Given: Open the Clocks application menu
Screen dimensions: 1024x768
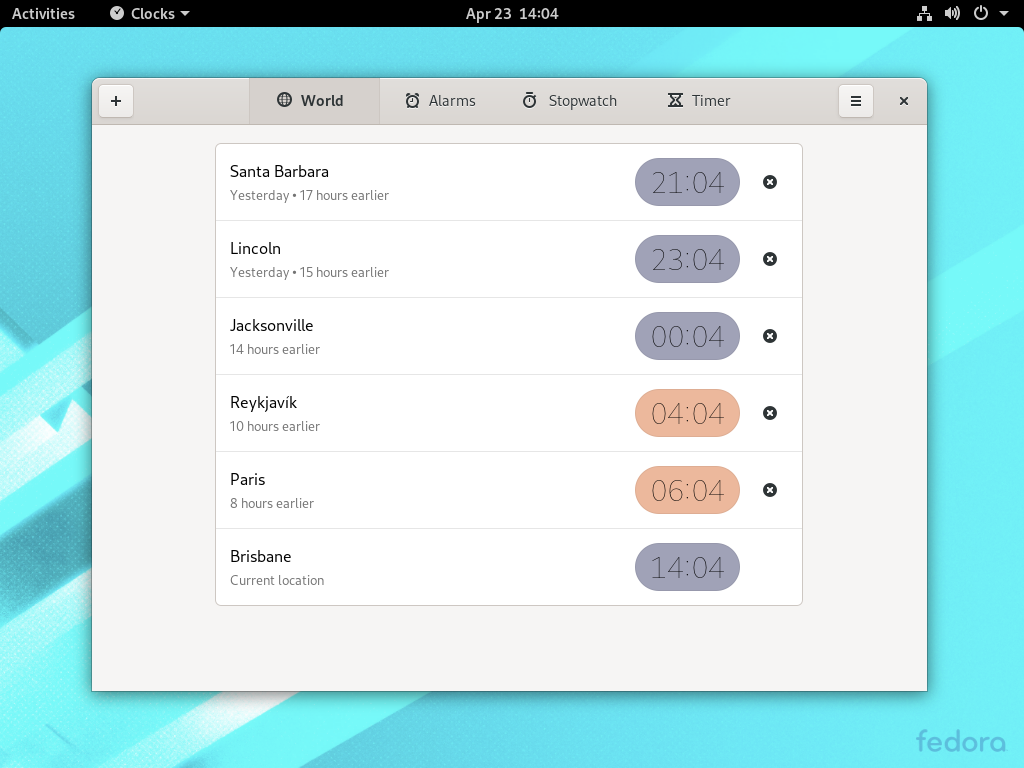Looking at the screenshot, I should [147, 13].
